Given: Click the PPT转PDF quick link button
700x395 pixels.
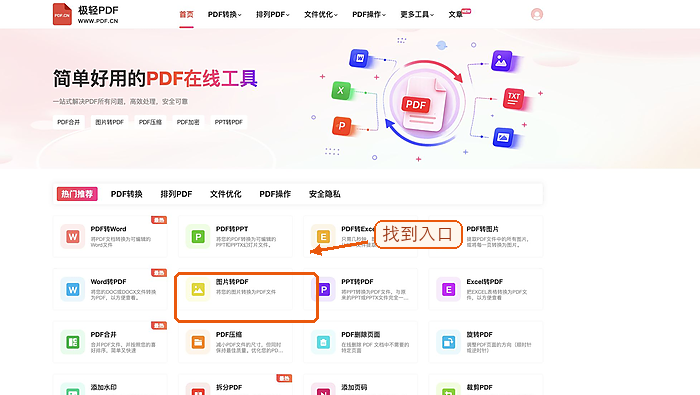Looking at the screenshot, I should tap(229, 122).
